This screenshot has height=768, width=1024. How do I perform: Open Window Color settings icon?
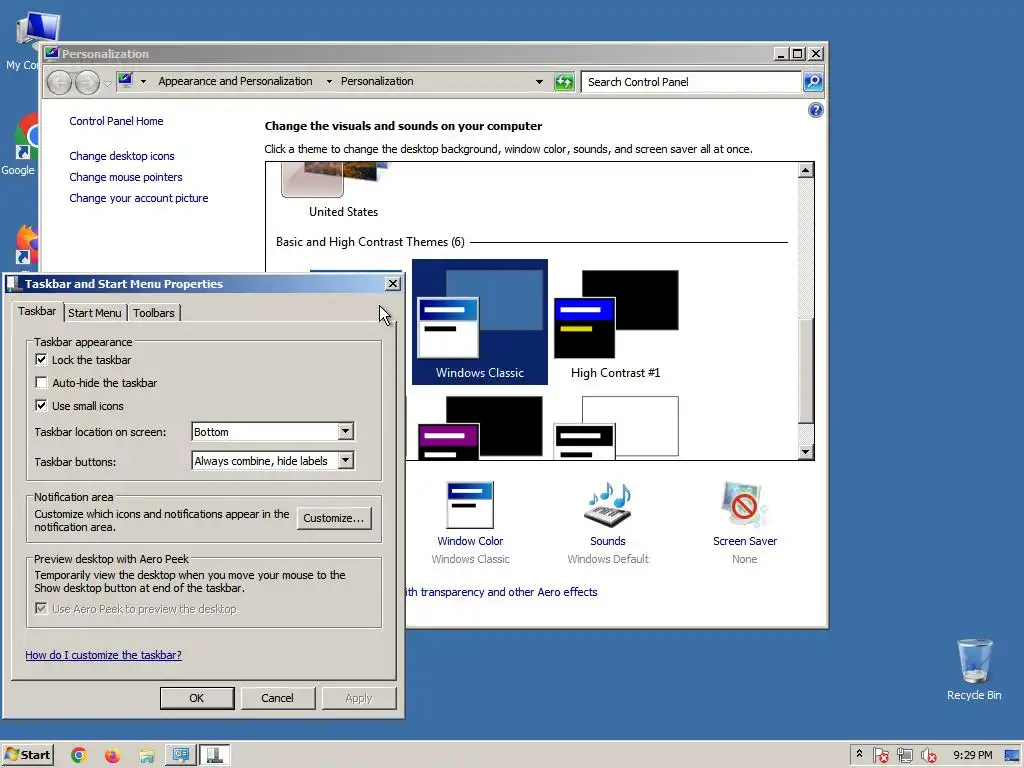tap(470, 505)
